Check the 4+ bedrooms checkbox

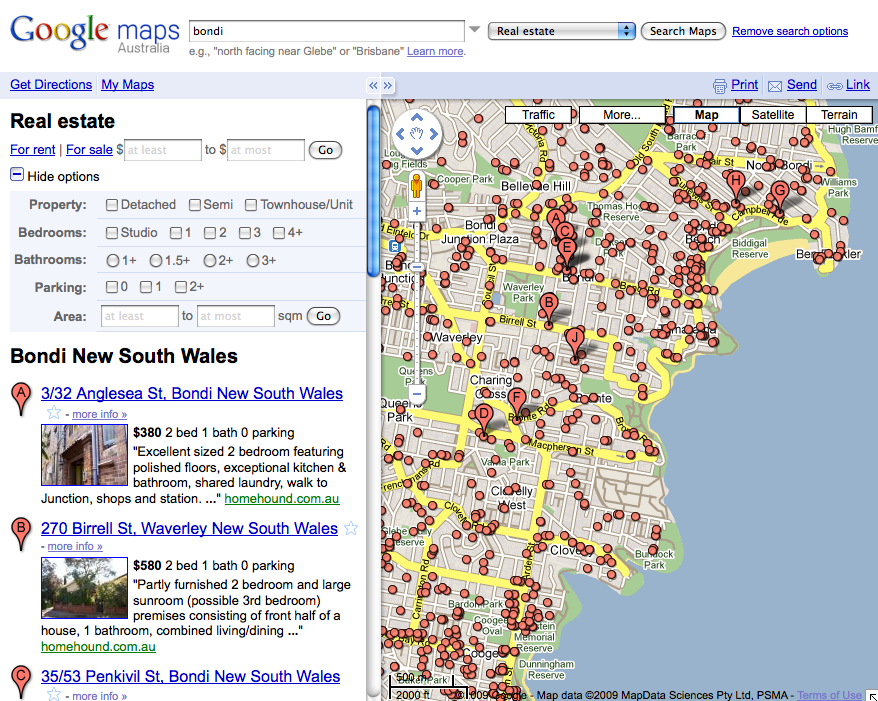coord(279,233)
